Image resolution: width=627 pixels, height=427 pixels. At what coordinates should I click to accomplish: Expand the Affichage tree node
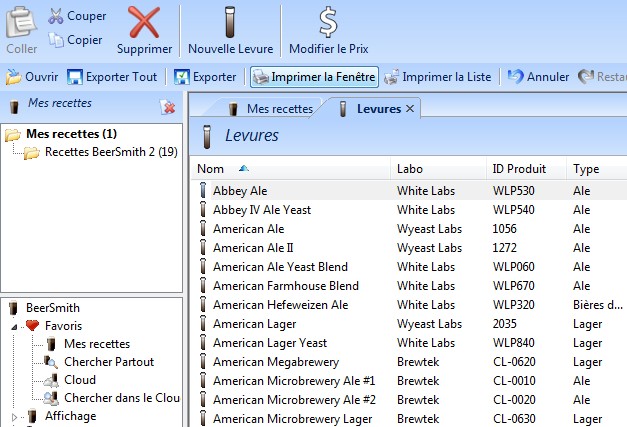pyautogui.click(x=14, y=416)
